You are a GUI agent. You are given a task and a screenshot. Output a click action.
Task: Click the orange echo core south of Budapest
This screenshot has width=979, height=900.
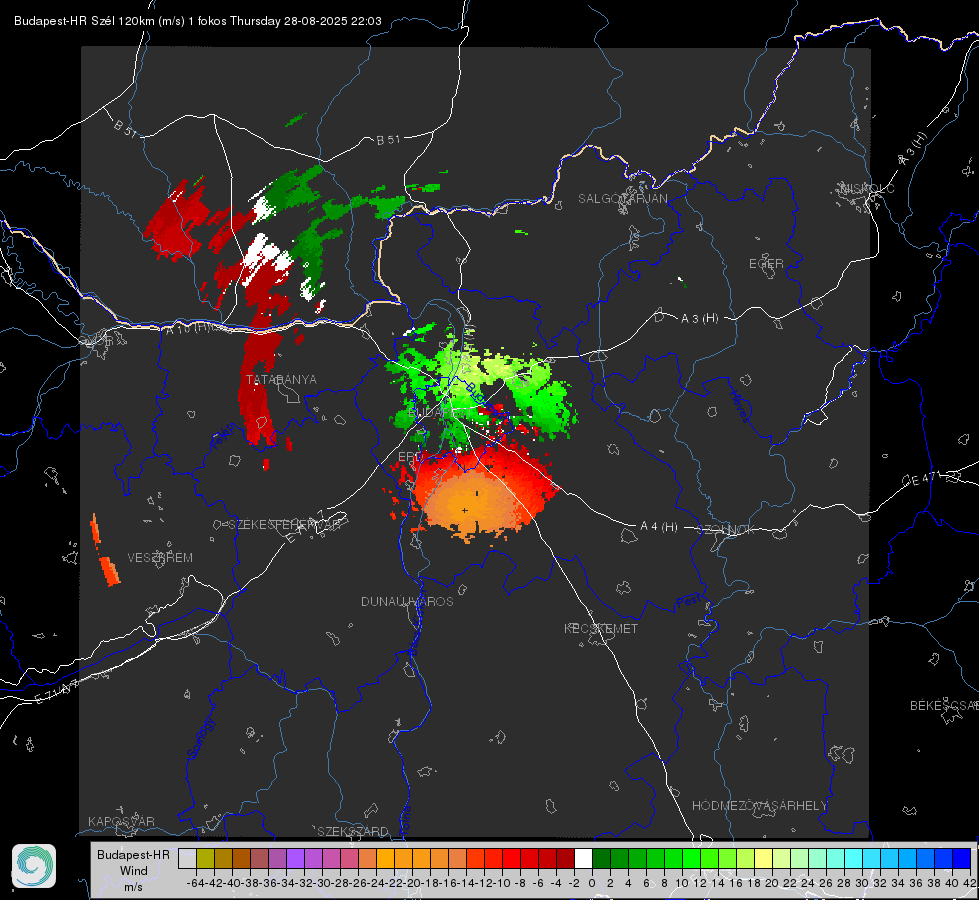pos(471,503)
